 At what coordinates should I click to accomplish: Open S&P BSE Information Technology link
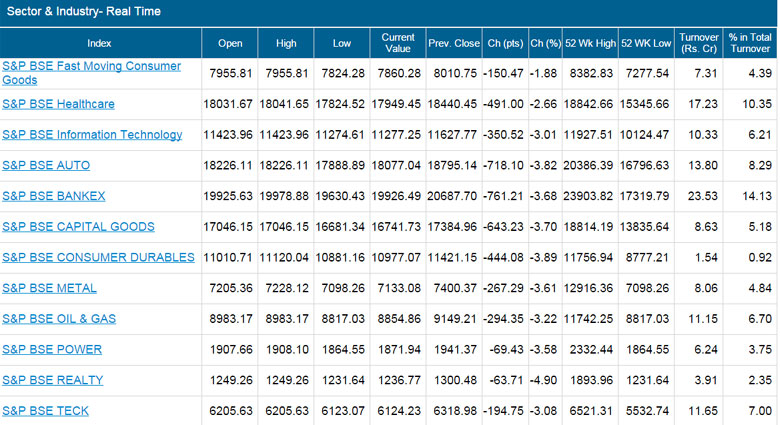pos(92,135)
